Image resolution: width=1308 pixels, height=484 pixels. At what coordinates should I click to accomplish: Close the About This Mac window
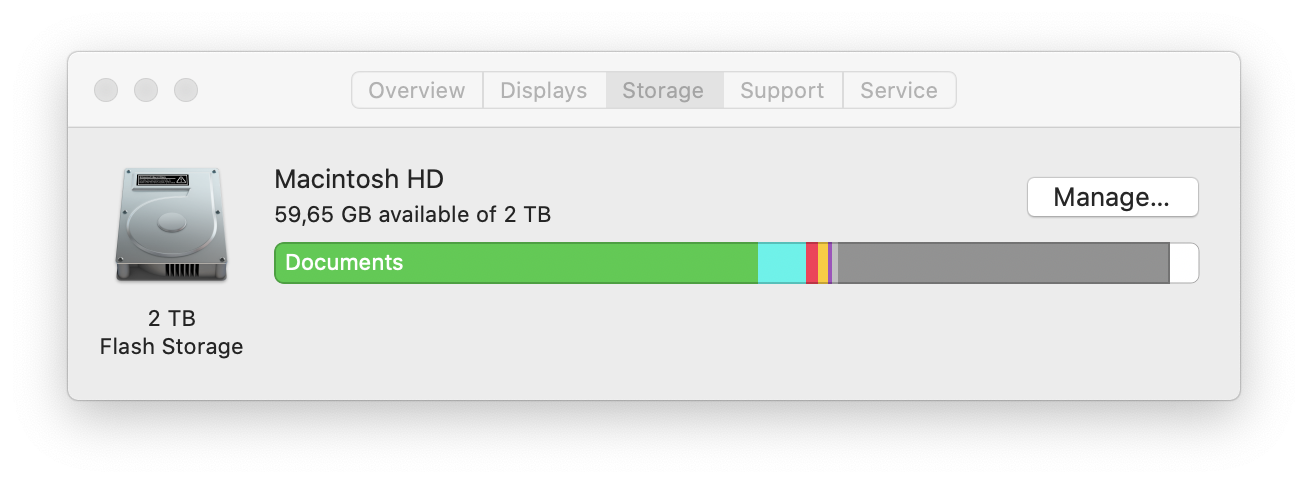point(106,90)
